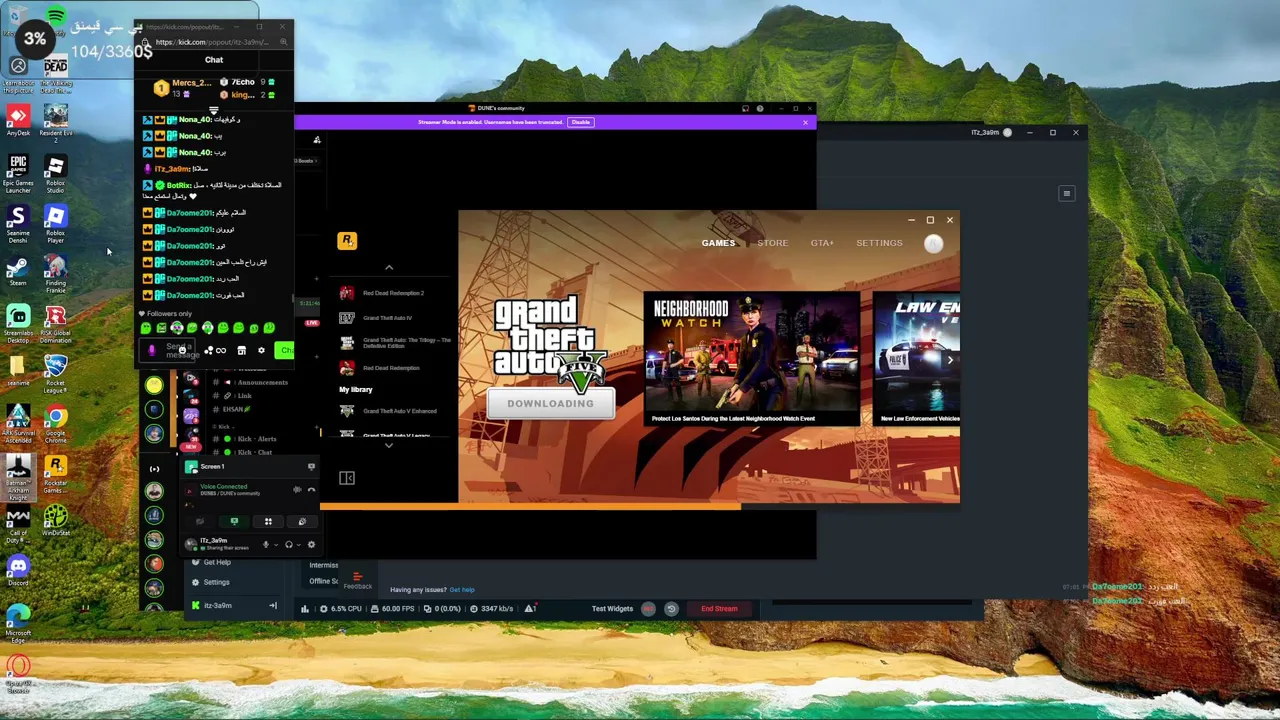Viewport: 1280px width, 720px height.
Task: Deafen headphones in Discord user panel
Action: pyautogui.click(x=289, y=545)
